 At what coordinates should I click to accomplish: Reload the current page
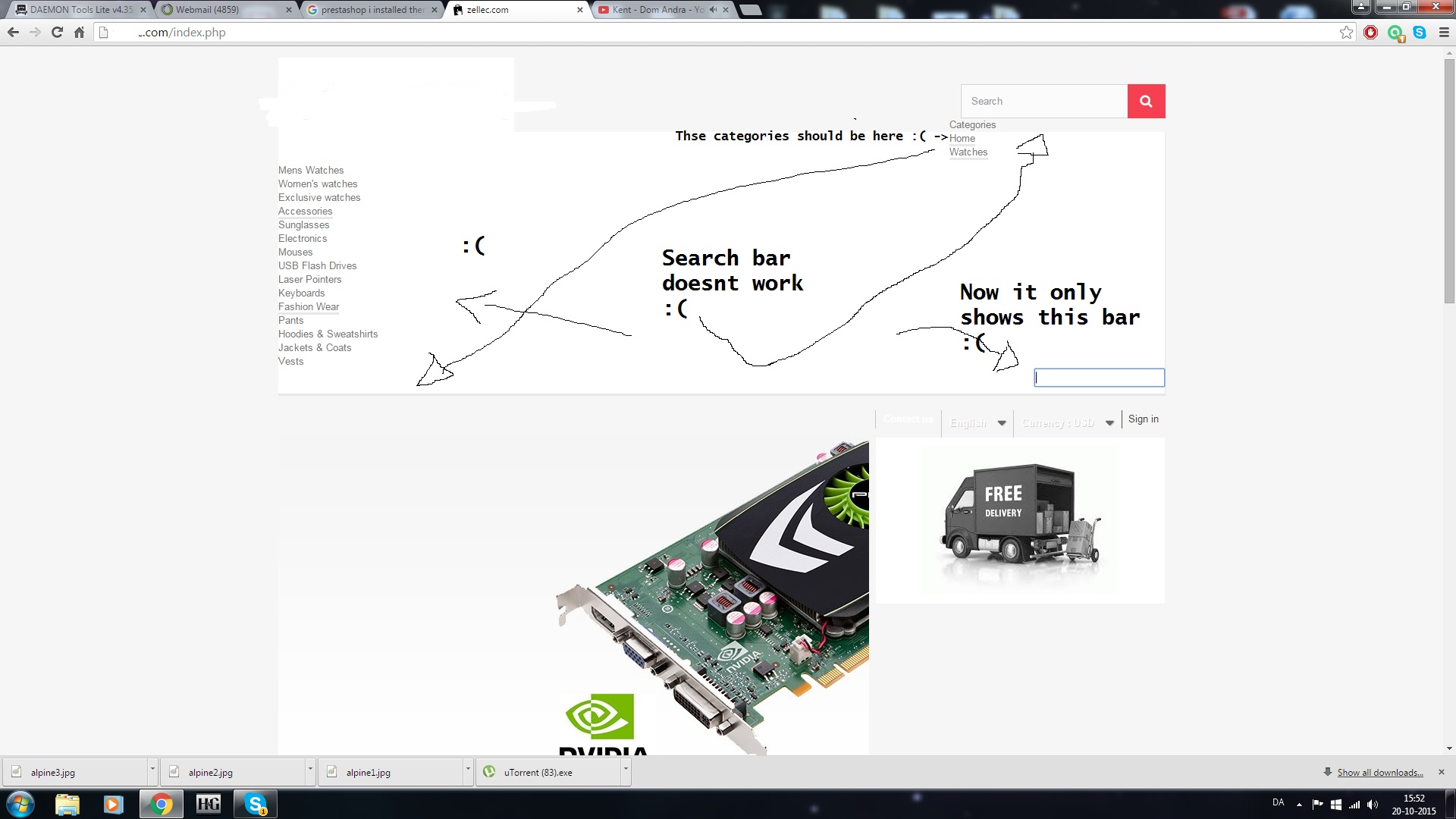pos(57,33)
